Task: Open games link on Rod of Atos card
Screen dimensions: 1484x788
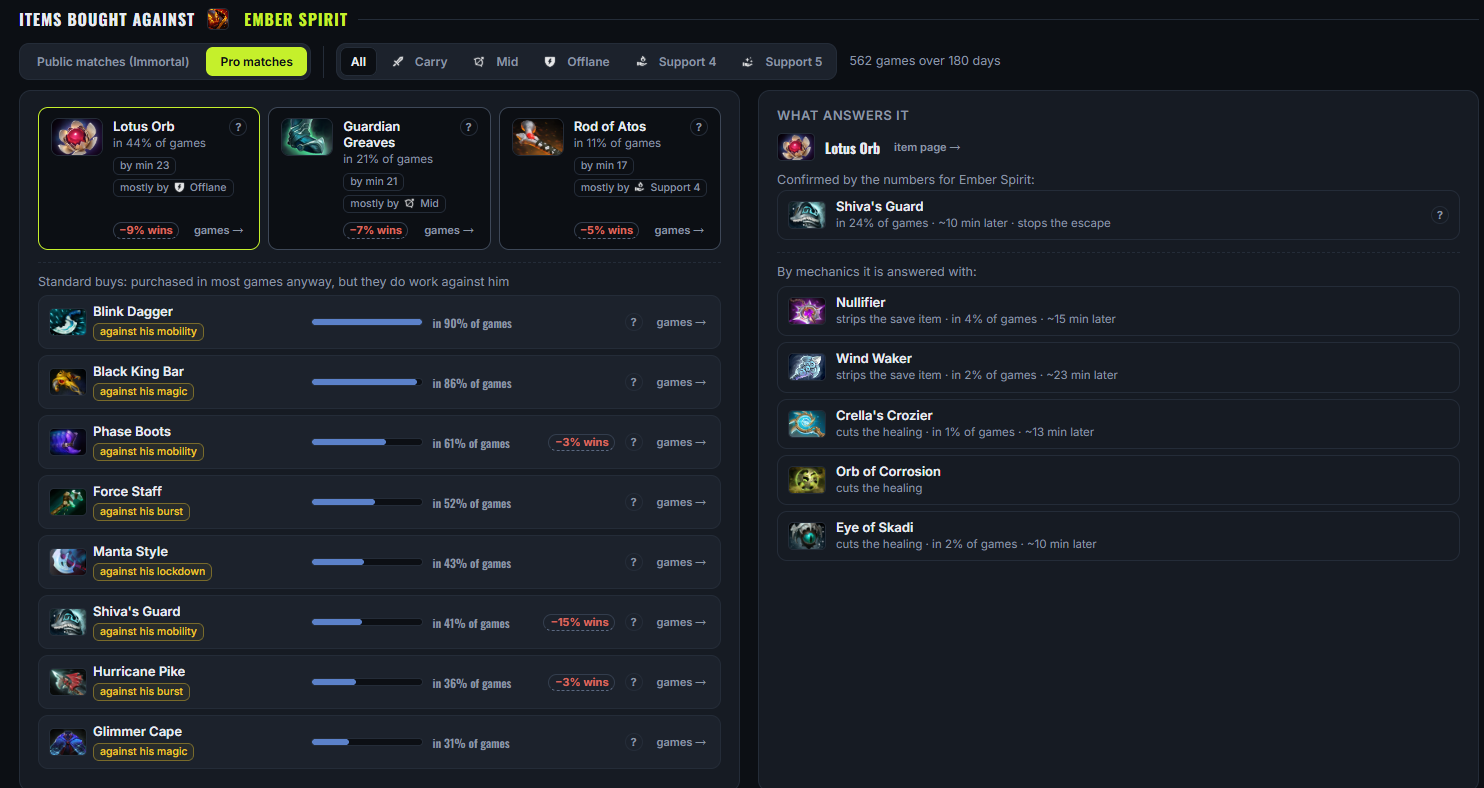Action: [679, 231]
